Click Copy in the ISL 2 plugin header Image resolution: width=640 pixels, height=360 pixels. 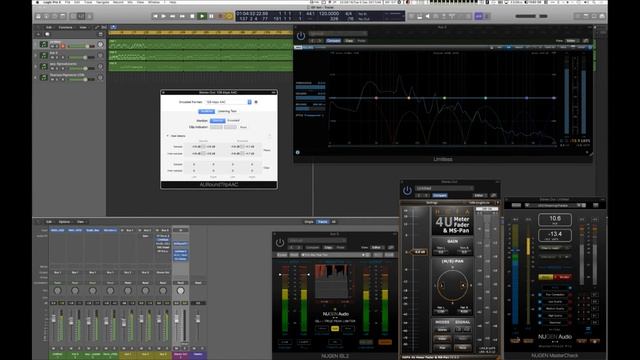(328, 247)
